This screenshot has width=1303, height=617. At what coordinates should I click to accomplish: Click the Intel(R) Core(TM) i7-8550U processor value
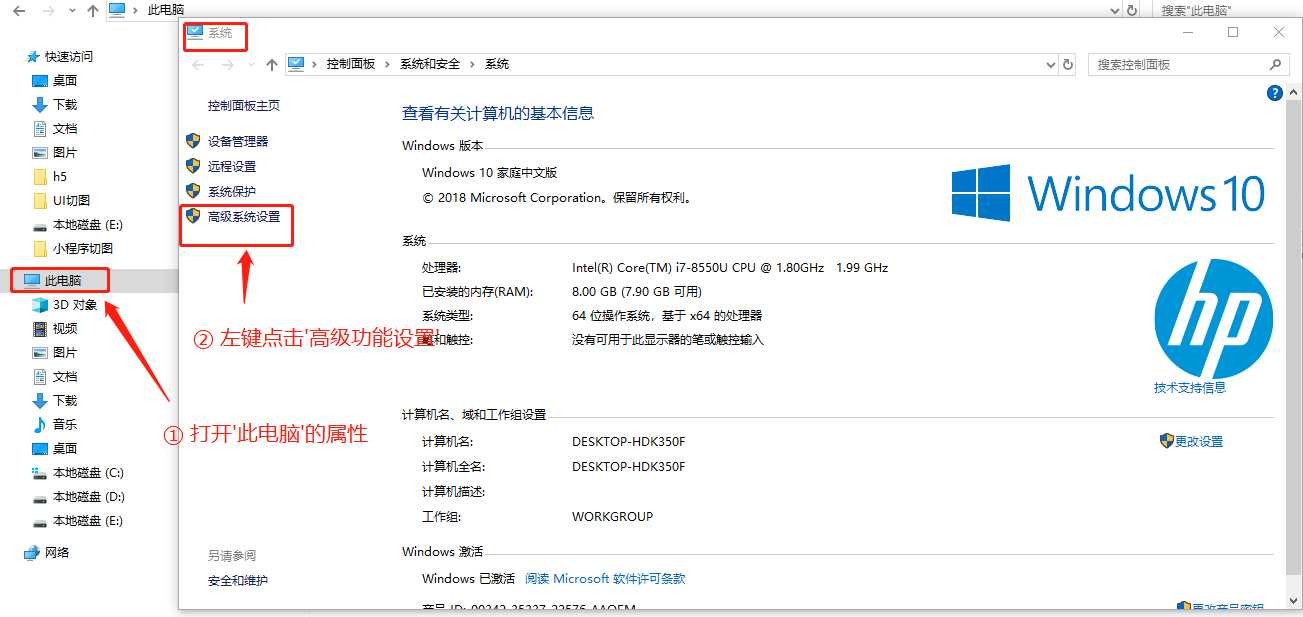tap(730, 268)
